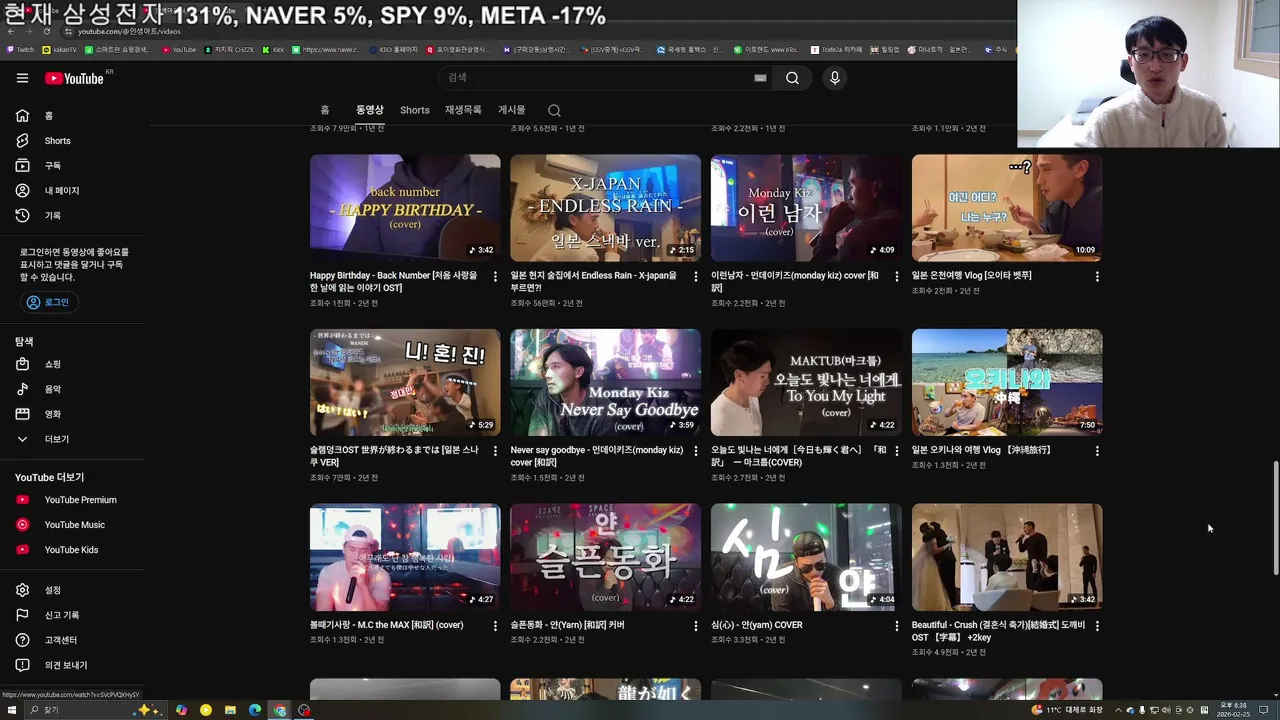Image resolution: width=1280 pixels, height=720 pixels.
Task: Open 쇼핑 in the explore section
Action: point(73,364)
